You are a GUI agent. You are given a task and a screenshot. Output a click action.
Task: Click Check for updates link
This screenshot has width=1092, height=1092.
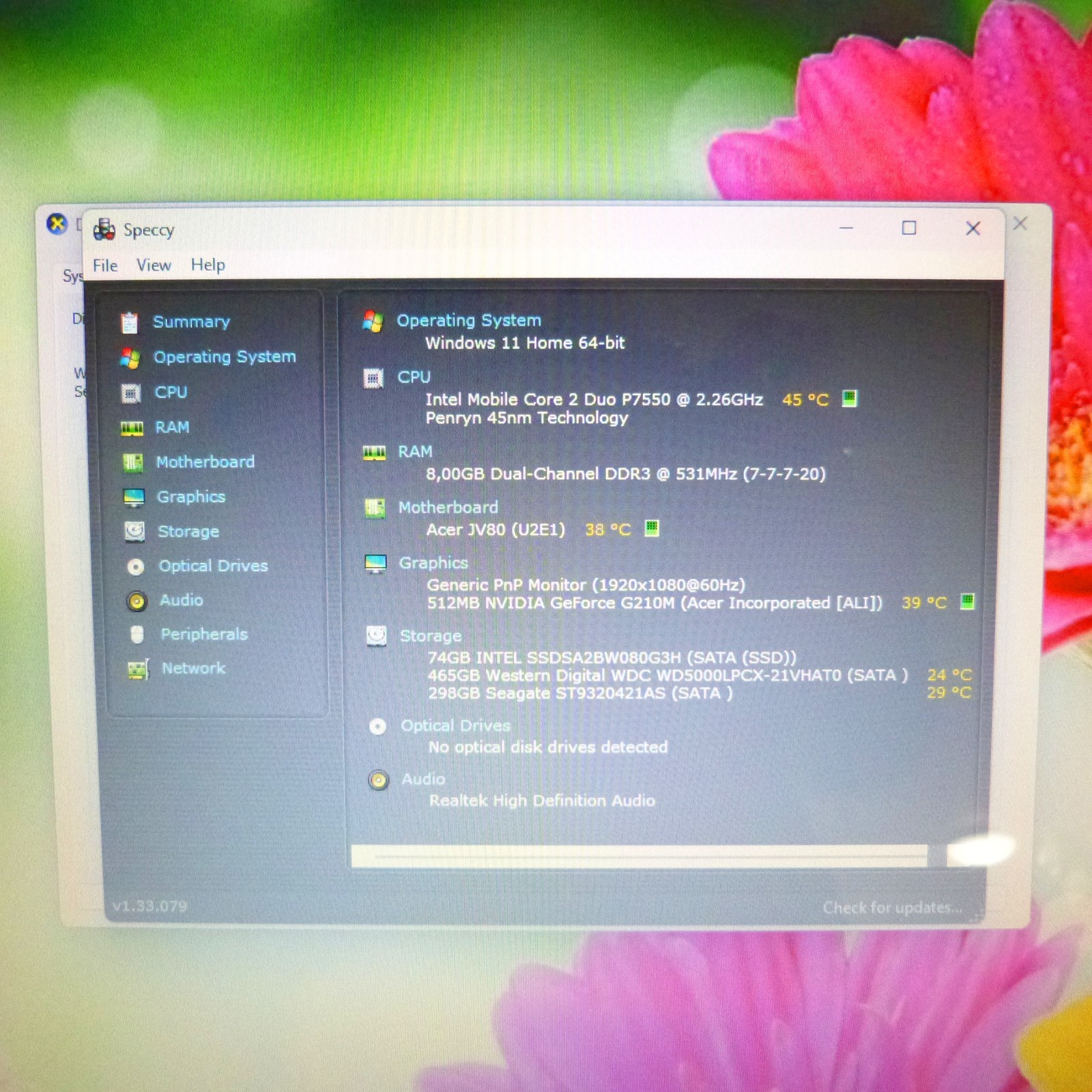(892, 908)
